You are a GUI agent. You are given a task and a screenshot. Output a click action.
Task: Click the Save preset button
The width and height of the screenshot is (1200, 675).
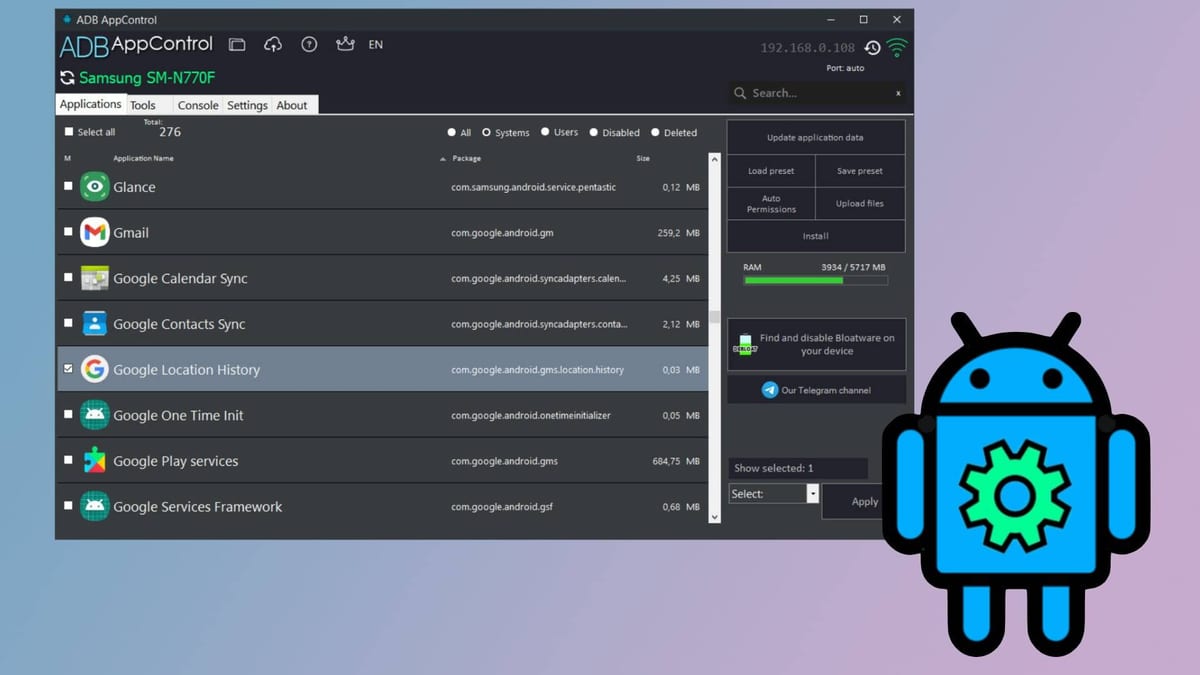click(860, 171)
